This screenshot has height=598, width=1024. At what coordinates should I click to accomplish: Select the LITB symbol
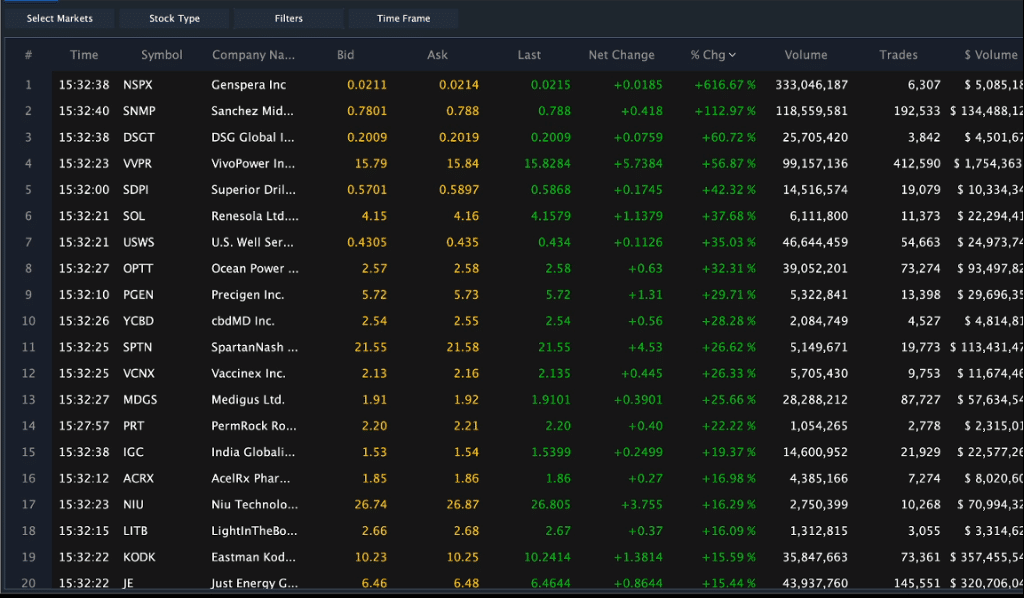click(x=135, y=531)
